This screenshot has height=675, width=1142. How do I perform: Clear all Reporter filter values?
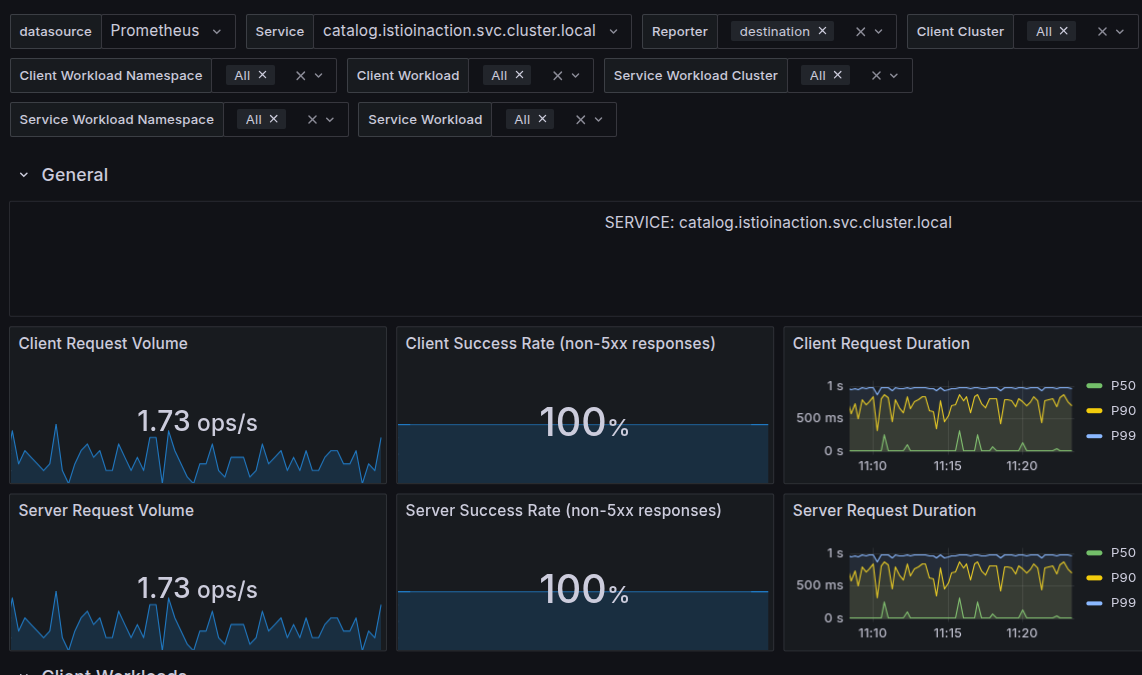point(860,32)
